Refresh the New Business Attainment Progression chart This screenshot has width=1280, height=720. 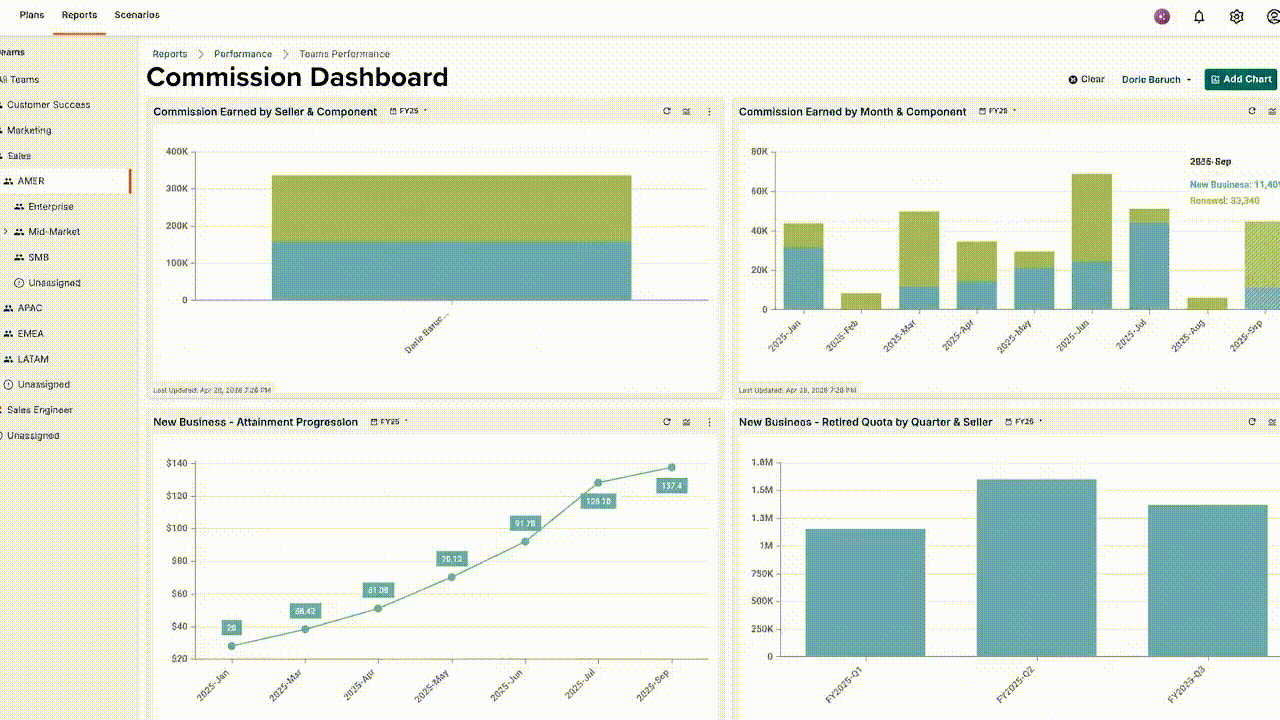click(667, 422)
